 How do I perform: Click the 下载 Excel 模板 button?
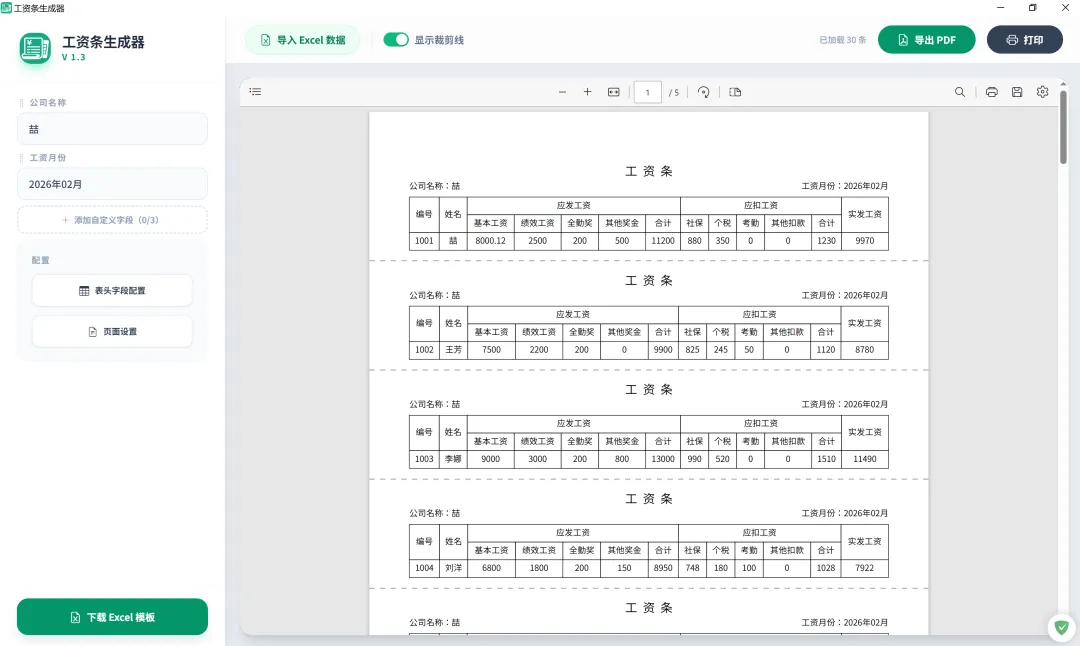112,617
